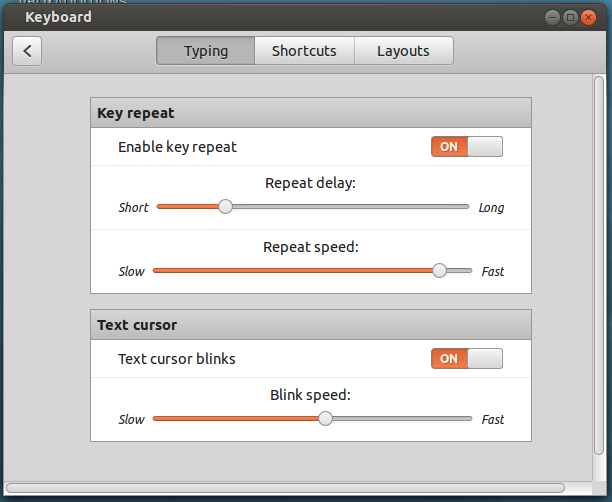Click the Long end of Repeat delay
The width and height of the screenshot is (612, 502).
[491, 208]
